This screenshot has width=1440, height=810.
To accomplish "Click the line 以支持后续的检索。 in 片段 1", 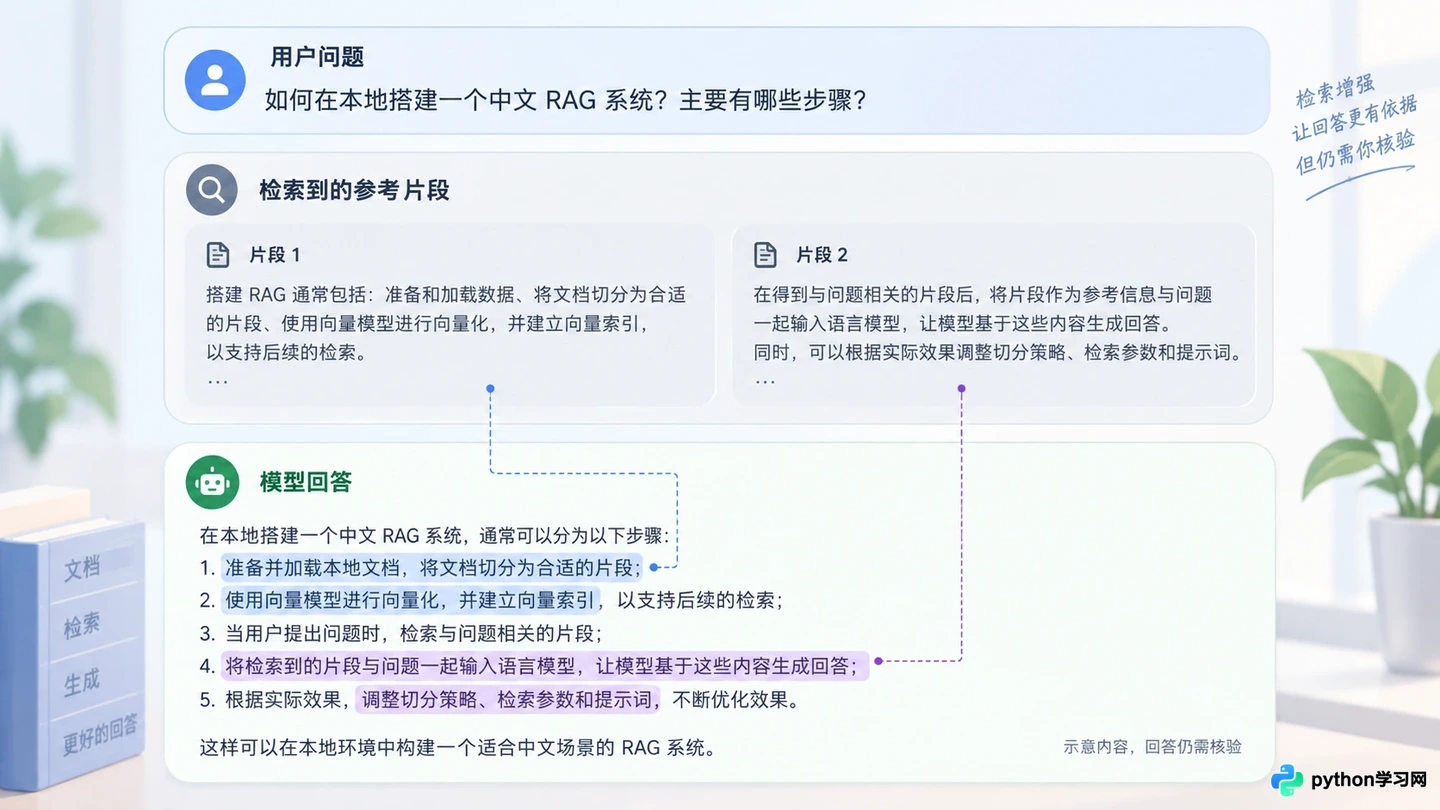I will point(287,352).
